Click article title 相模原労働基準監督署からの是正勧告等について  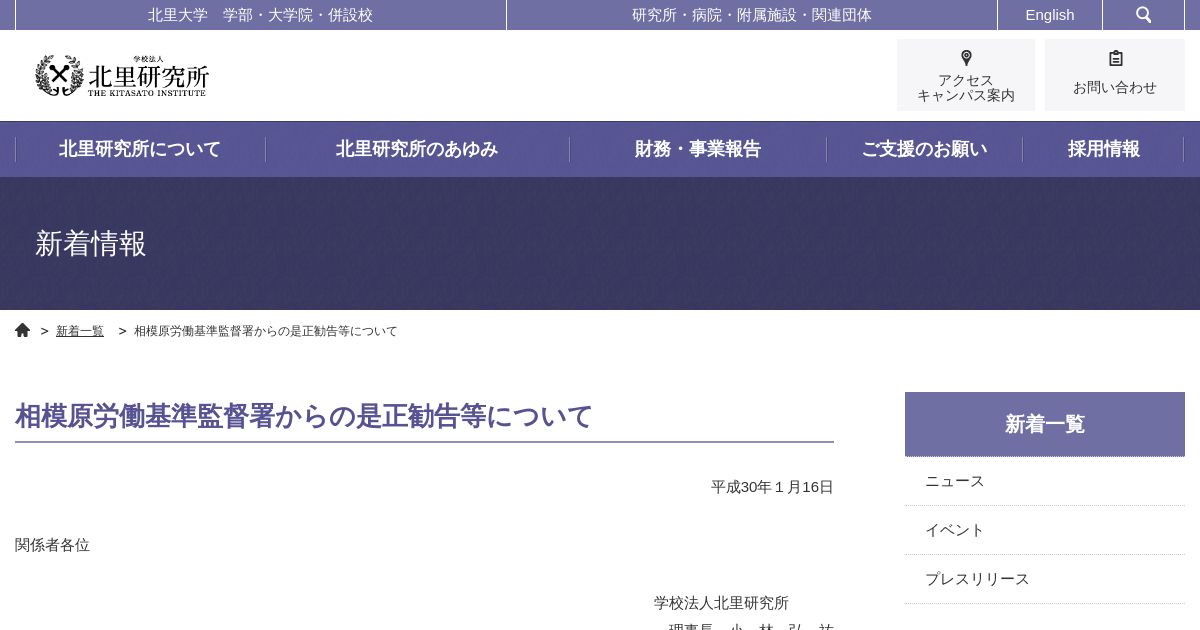click(x=304, y=416)
